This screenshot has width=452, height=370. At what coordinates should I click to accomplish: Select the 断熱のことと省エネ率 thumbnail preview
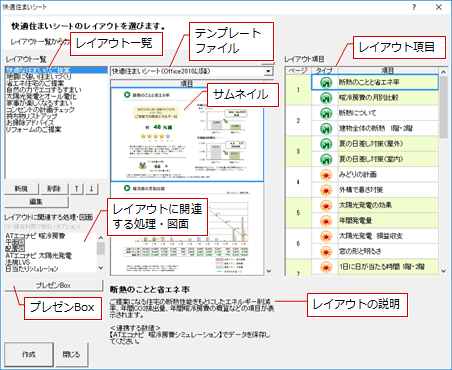187,135
